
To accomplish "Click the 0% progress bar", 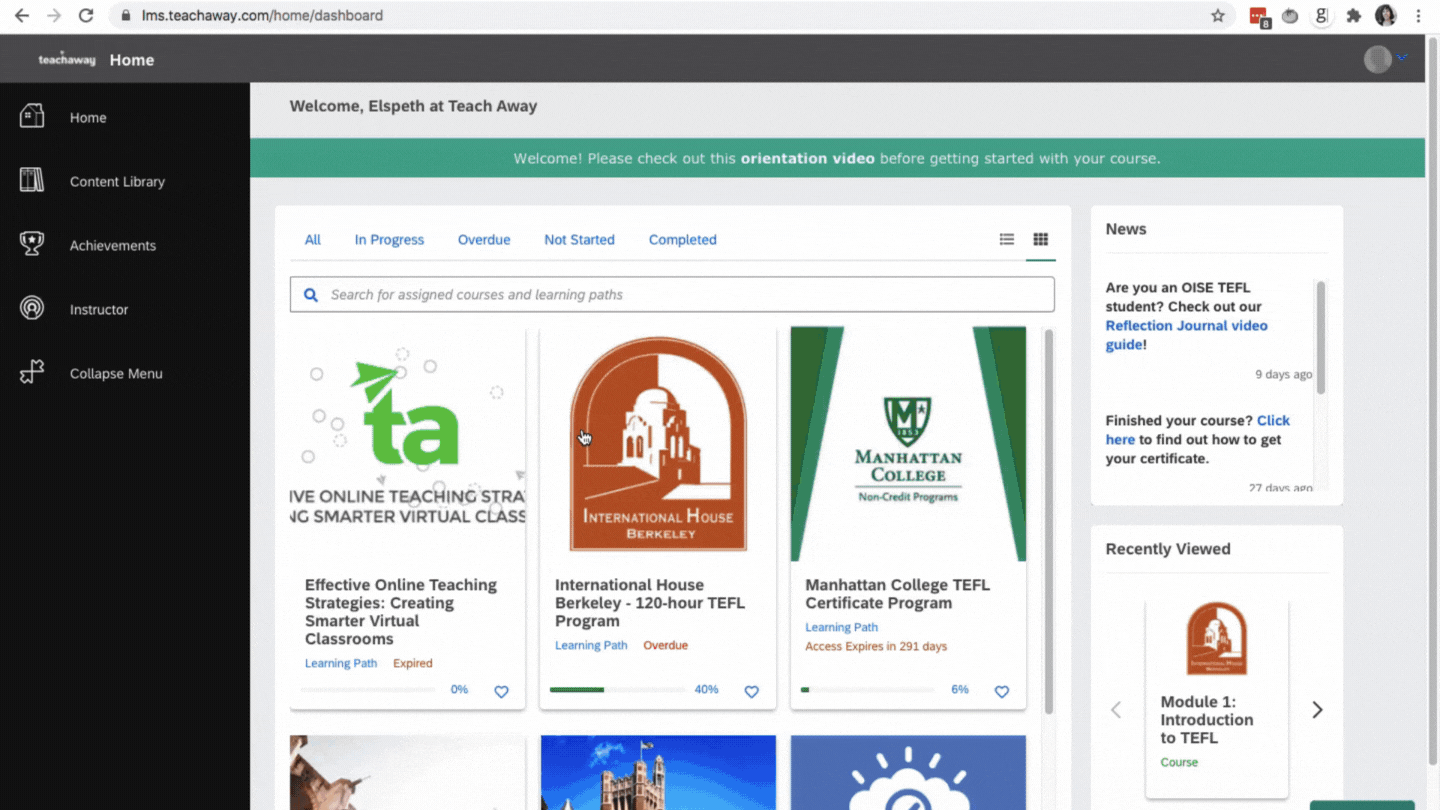I will click(367, 690).
